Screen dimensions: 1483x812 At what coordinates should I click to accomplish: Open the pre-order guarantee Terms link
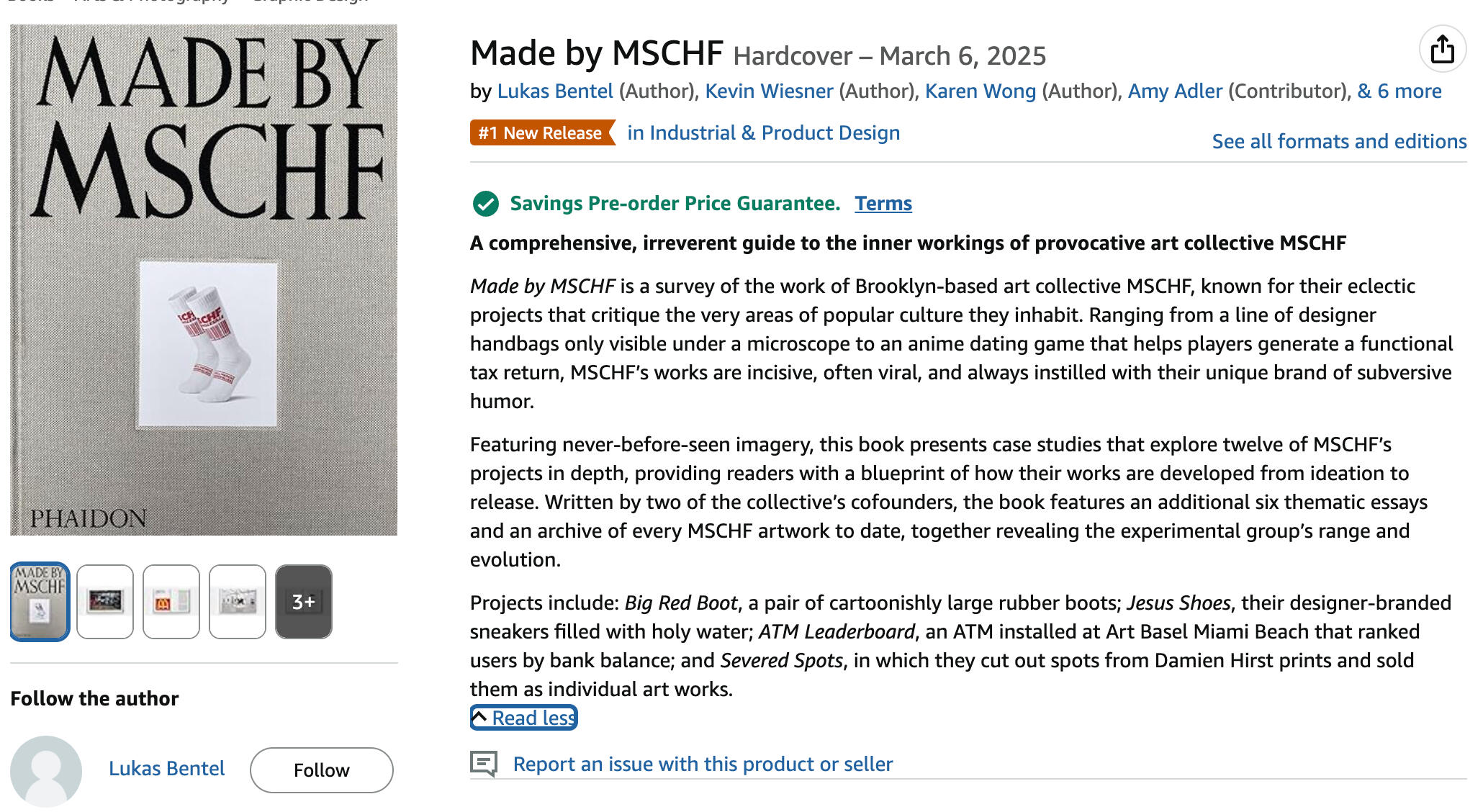click(x=883, y=204)
